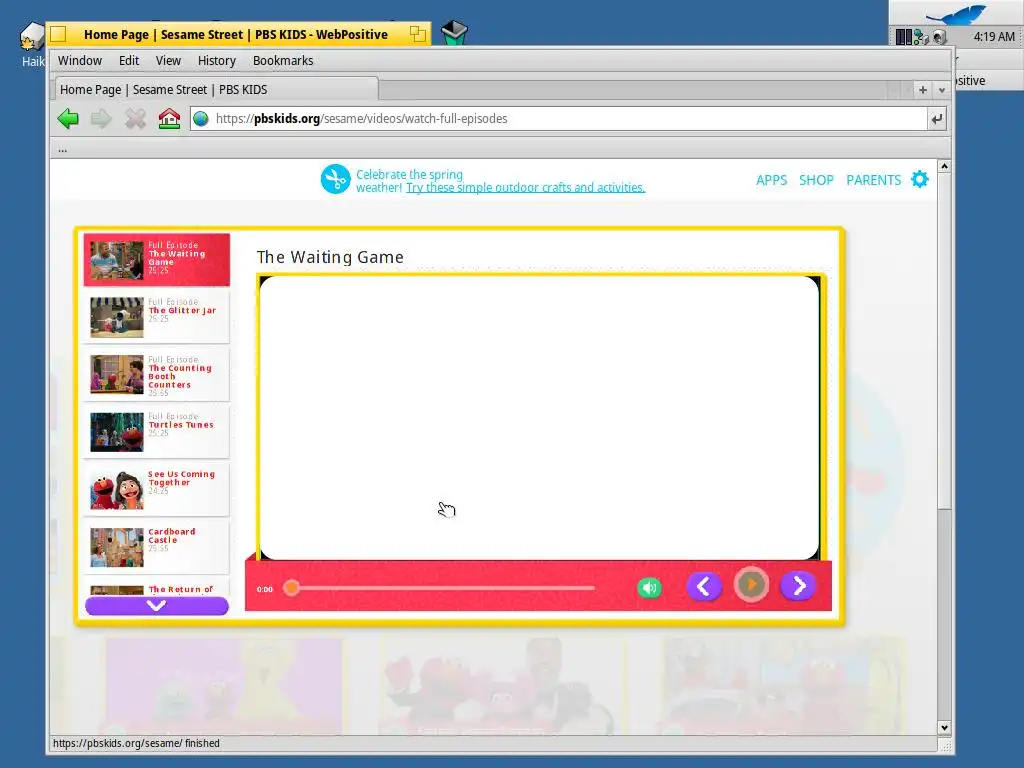Open the APPS link
The image size is (1024, 768).
771,180
